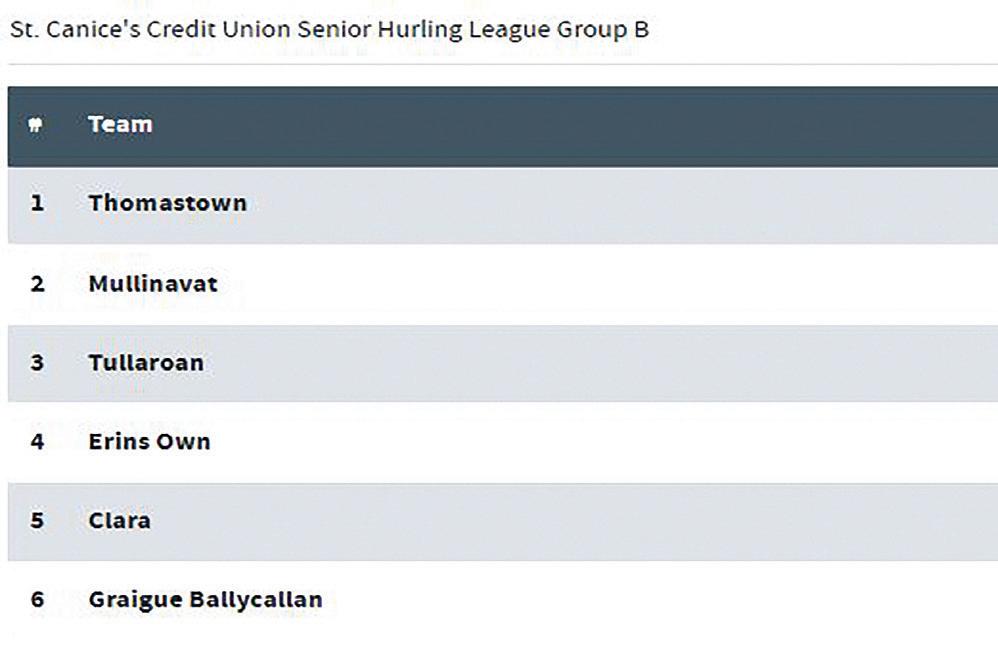Click rank number 1 in table

coord(38,203)
